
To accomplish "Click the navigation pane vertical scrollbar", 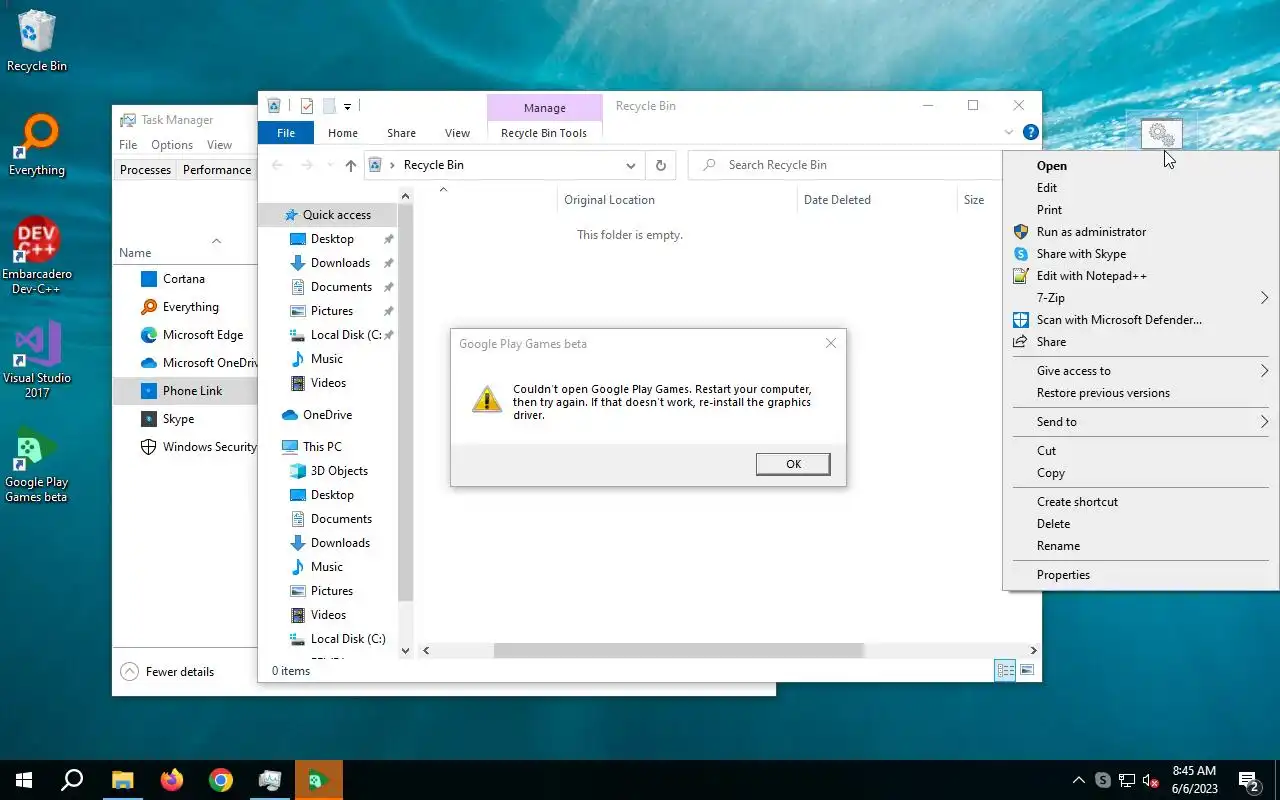I will [405, 400].
